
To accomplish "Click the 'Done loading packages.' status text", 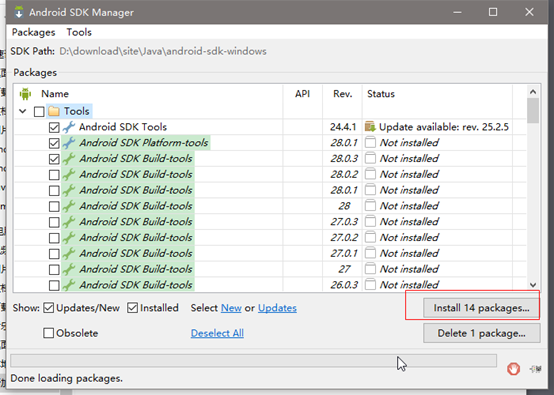I will point(66,378).
